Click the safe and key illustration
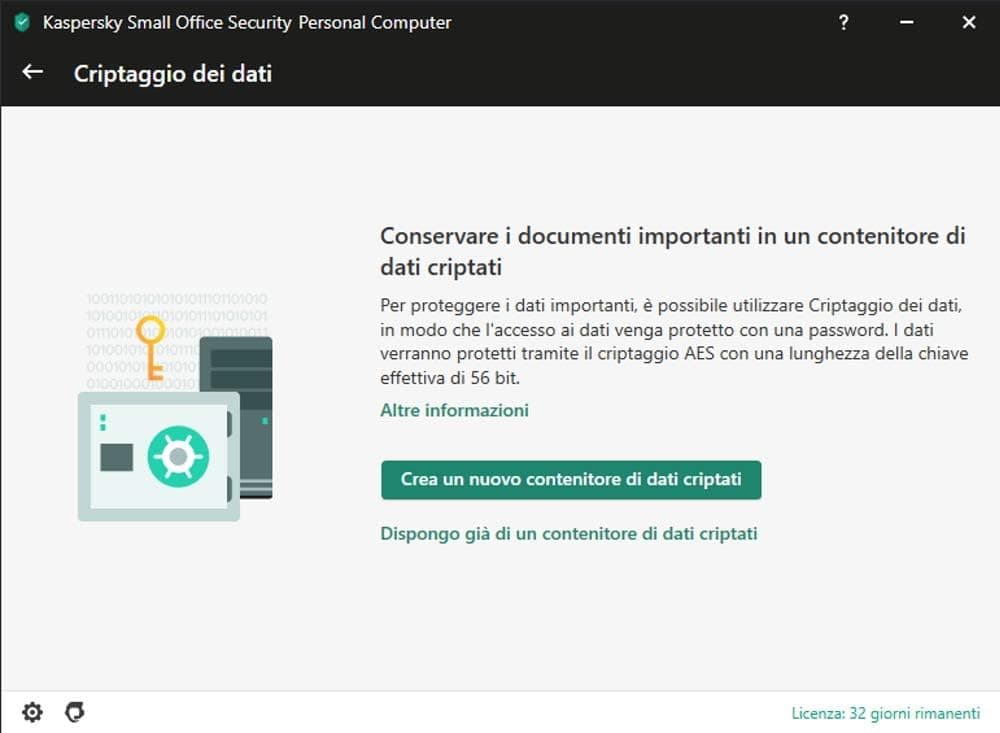The height and width of the screenshot is (733, 1000). pyautogui.click(x=177, y=406)
